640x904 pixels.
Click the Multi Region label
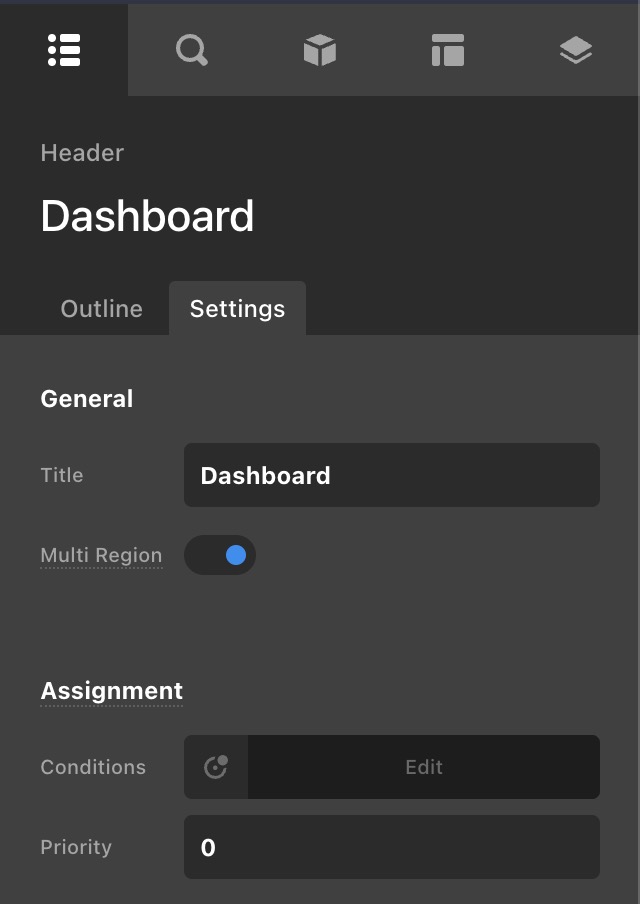point(101,555)
